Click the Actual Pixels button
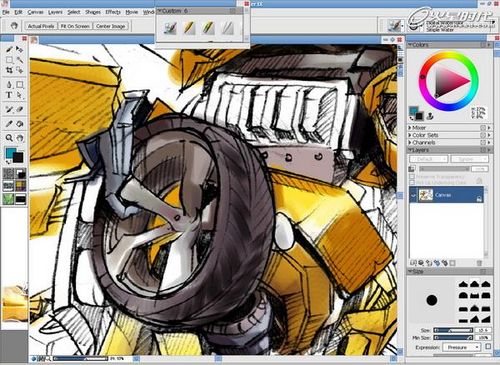 click(x=41, y=26)
